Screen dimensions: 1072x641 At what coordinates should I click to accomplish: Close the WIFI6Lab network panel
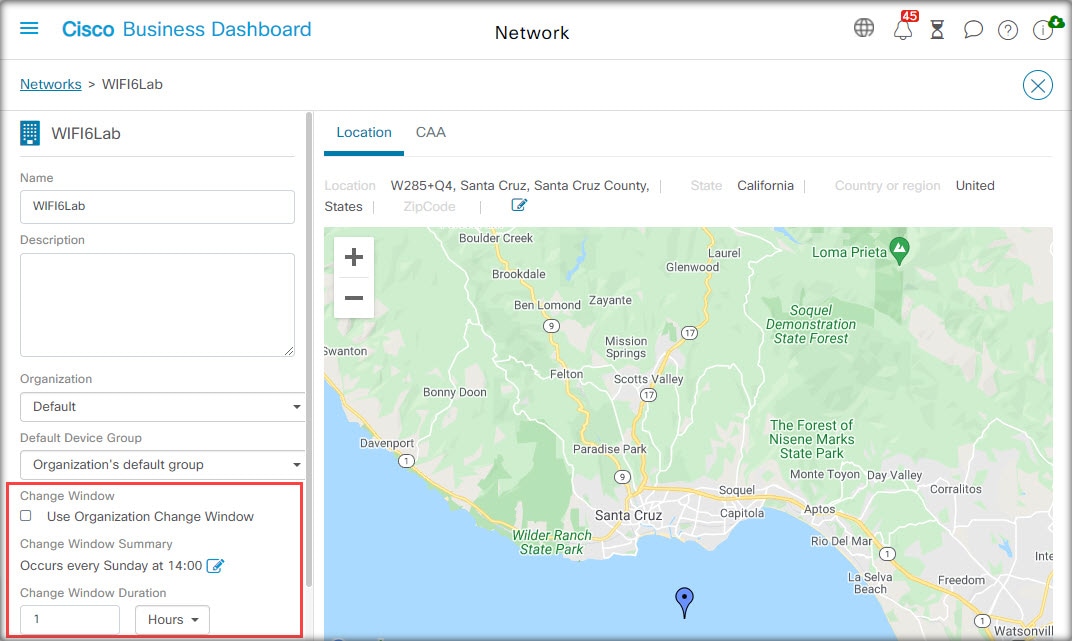1037,85
